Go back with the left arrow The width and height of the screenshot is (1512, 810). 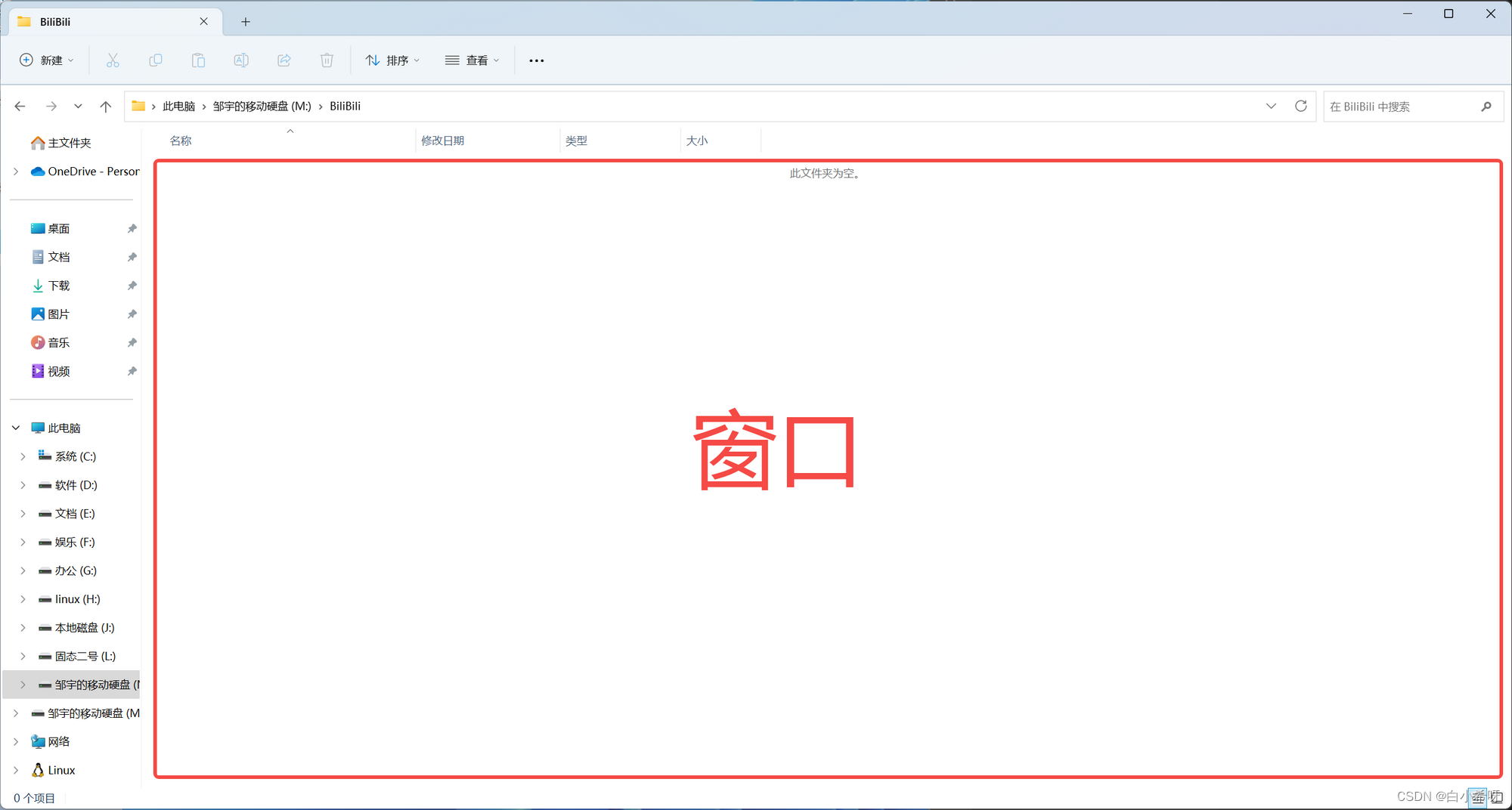20,107
